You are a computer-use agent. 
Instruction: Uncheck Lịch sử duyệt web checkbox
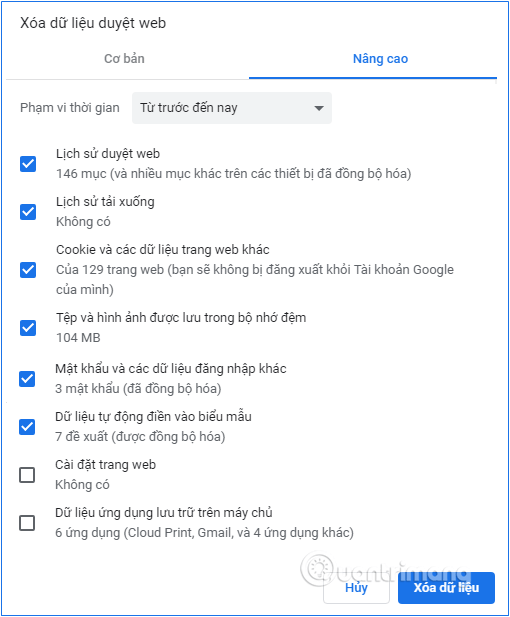tap(28, 164)
